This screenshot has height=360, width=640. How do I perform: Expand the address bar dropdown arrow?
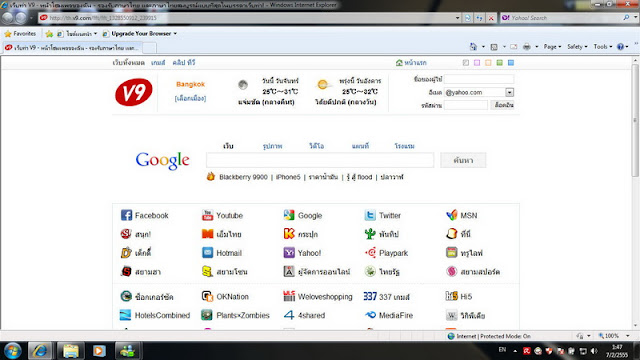pos(457,18)
